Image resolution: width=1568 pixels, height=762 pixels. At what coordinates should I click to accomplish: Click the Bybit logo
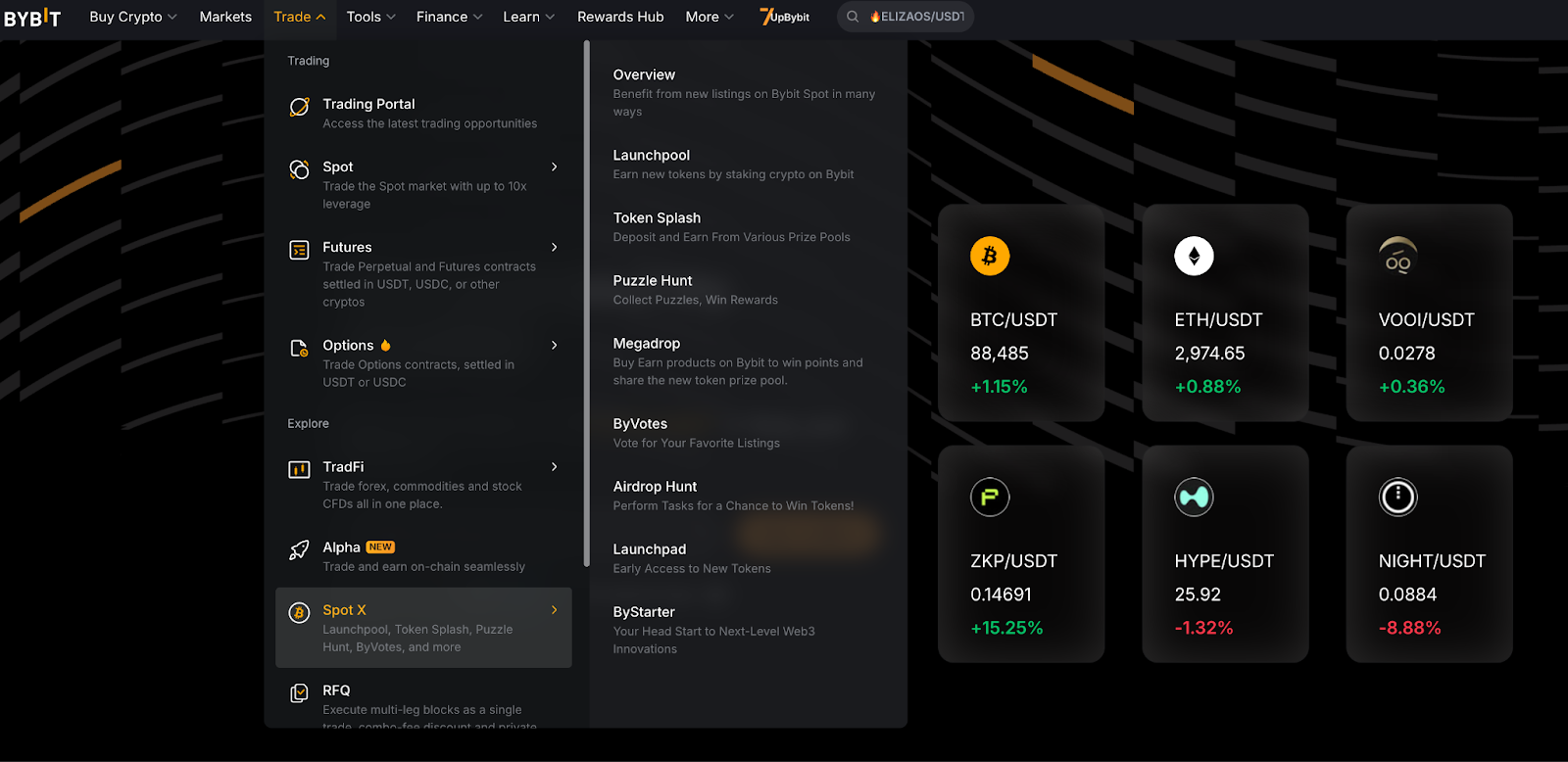(32, 18)
